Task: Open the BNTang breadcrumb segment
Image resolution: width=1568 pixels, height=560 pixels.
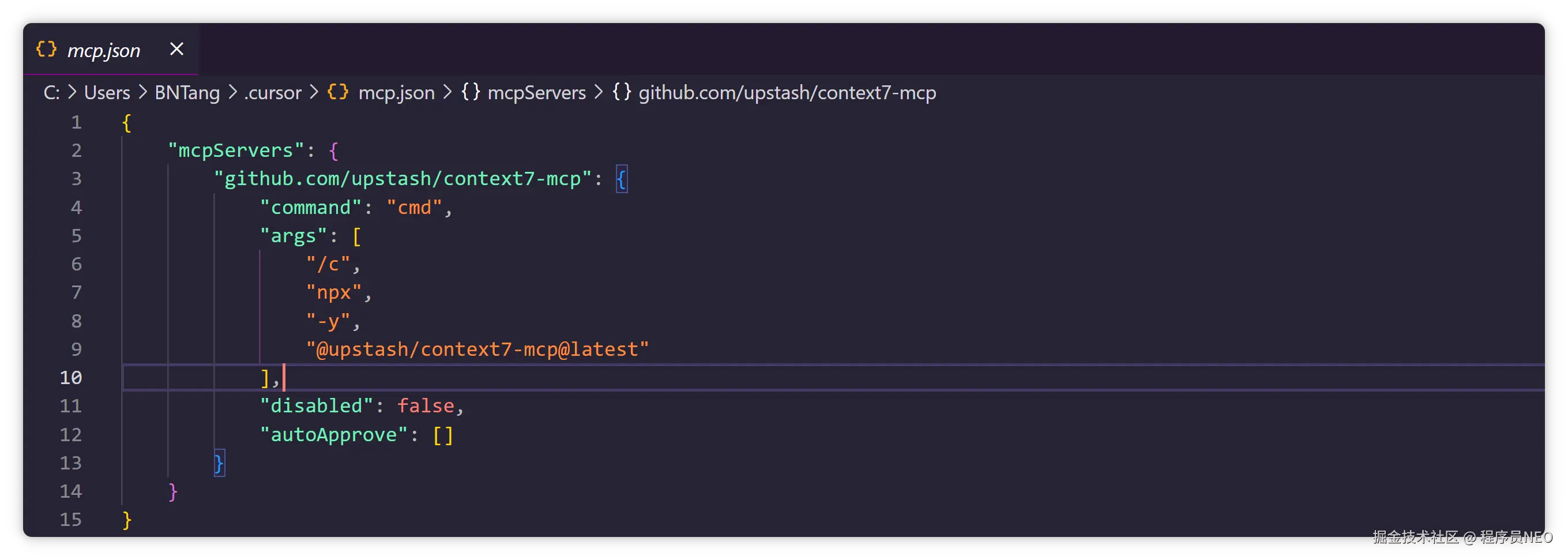Action: 187,92
